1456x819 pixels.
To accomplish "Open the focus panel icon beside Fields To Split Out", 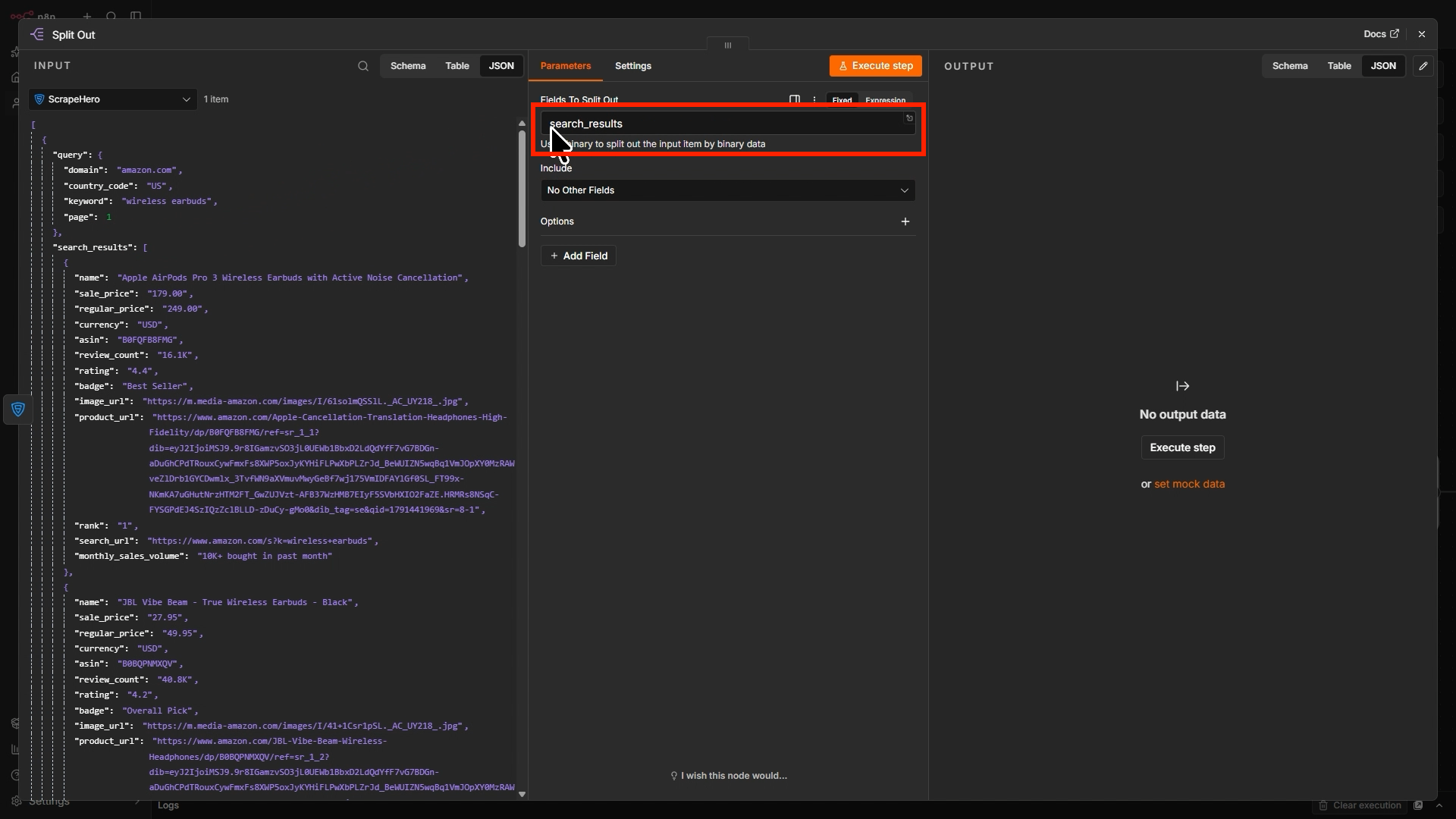I will click(x=795, y=100).
